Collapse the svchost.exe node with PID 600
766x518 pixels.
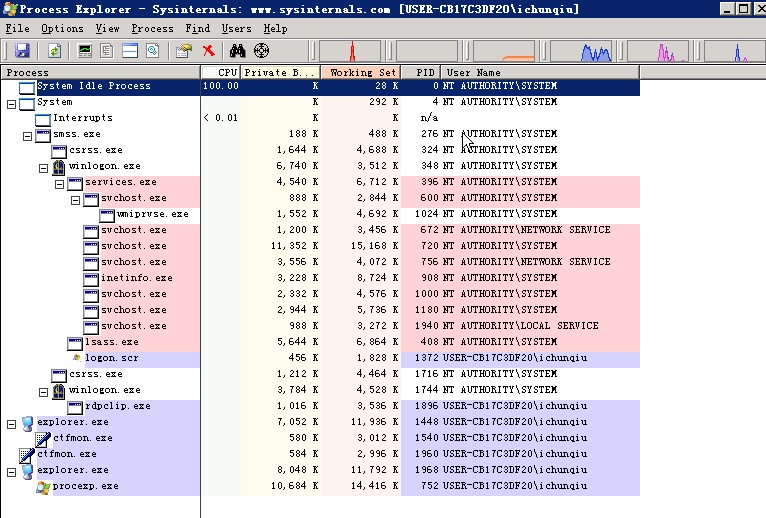click(76, 200)
